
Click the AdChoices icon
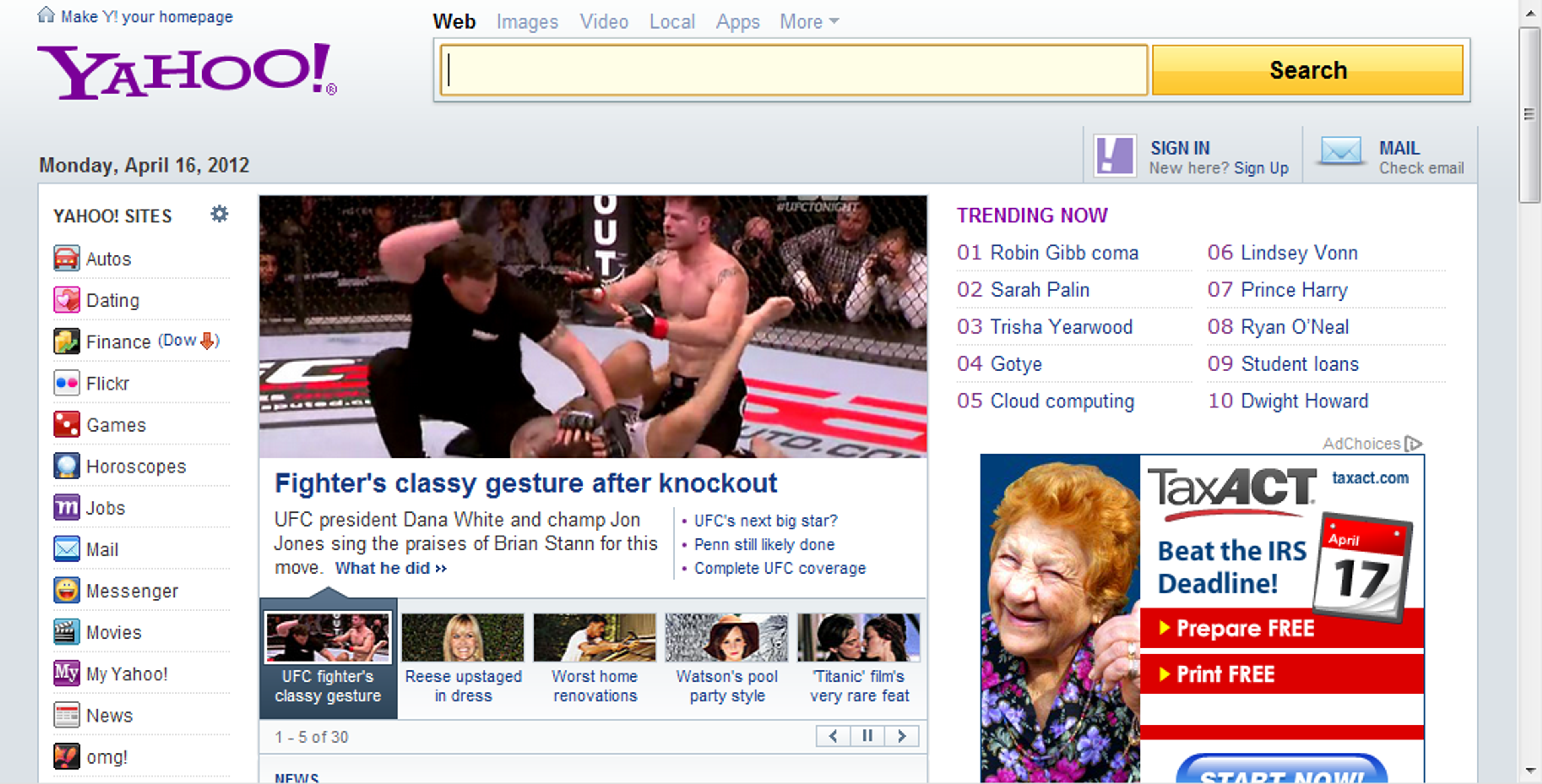pos(1413,444)
